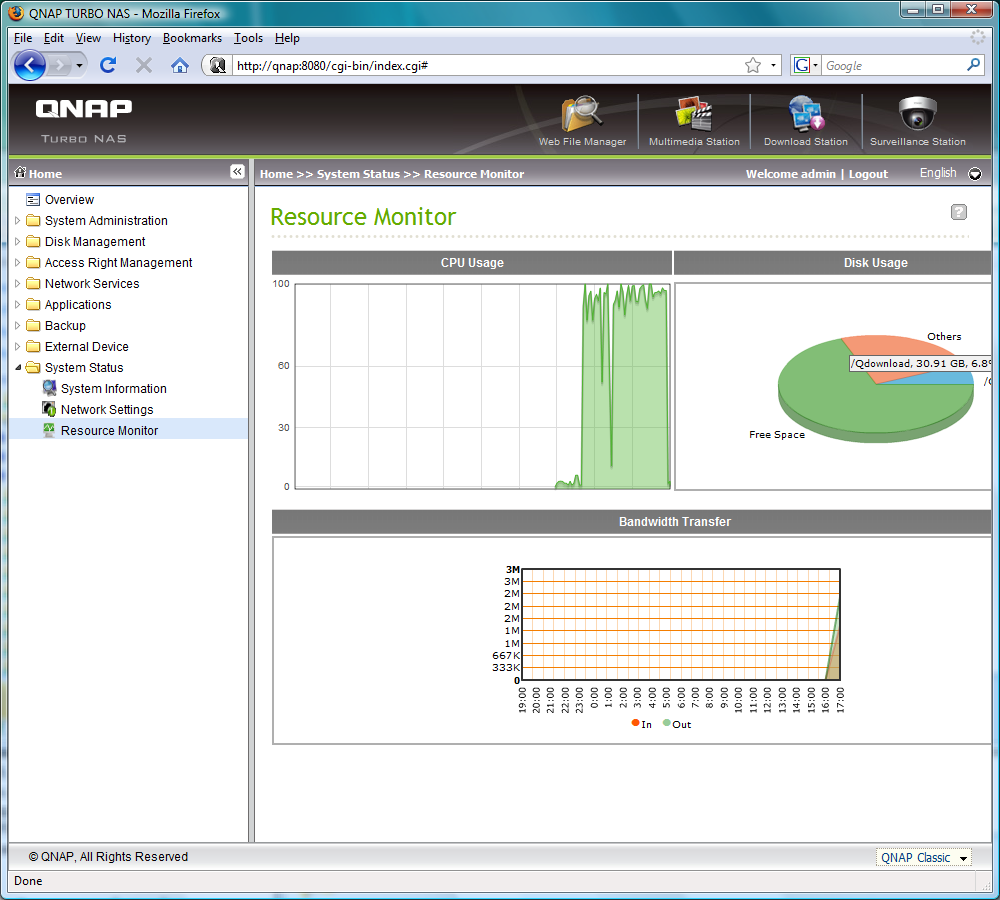Expand System Administration tree node
The image size is (1000, 900).
click(x=18, y=220)
